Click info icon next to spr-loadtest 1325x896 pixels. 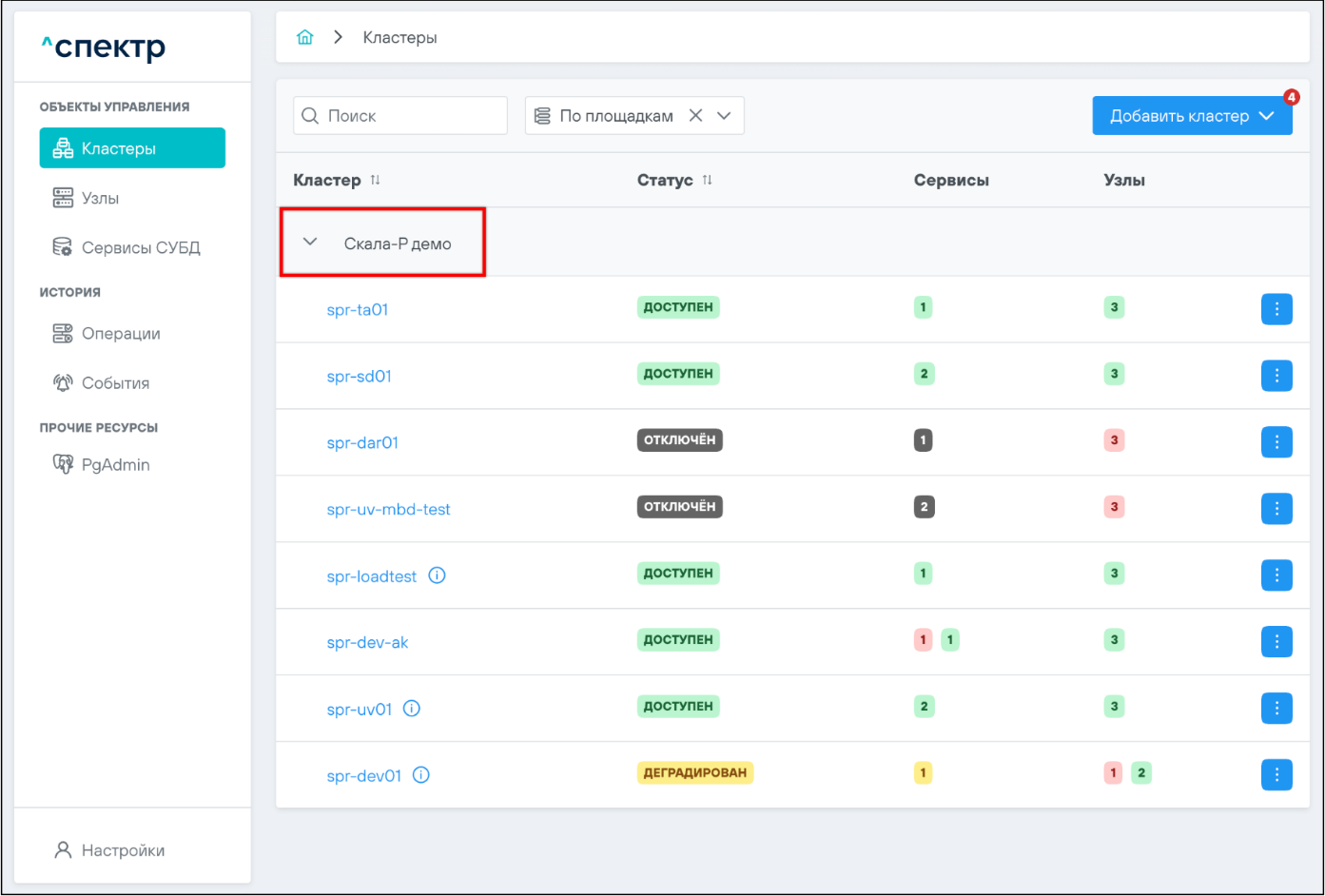tap(437, 575)
